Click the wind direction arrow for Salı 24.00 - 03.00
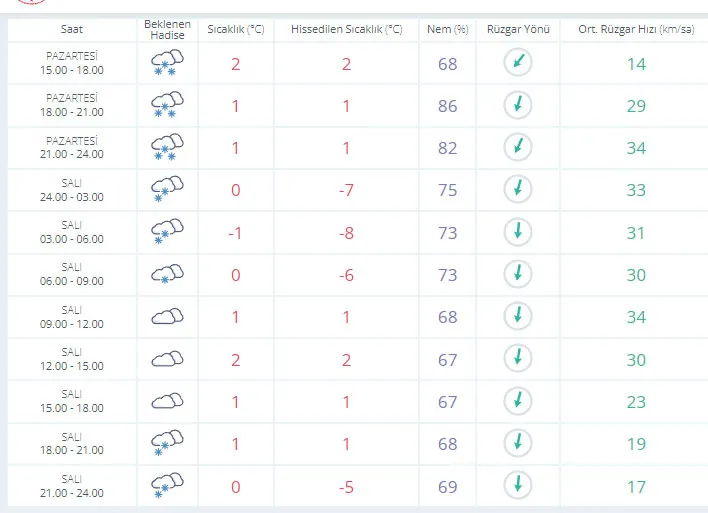 (x=518, y=189)
